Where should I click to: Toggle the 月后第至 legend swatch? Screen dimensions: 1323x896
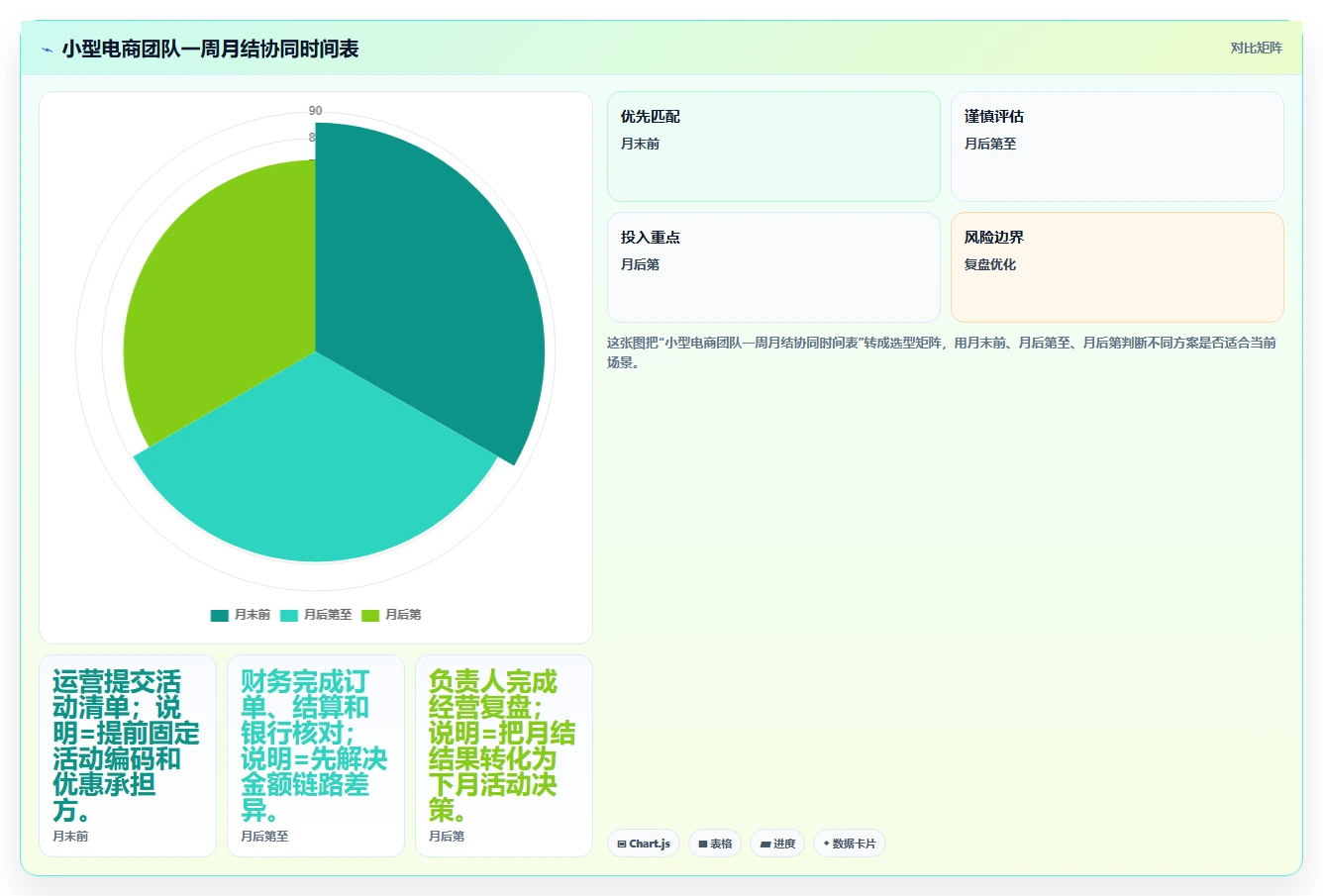pyautogui.click(x=288, y=615)
